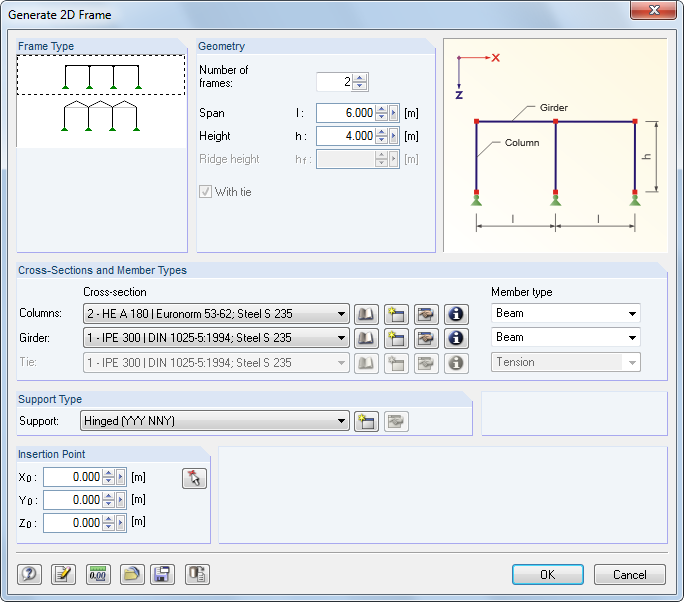Adjust X0 value with spinner arrows

click(108, 477)
